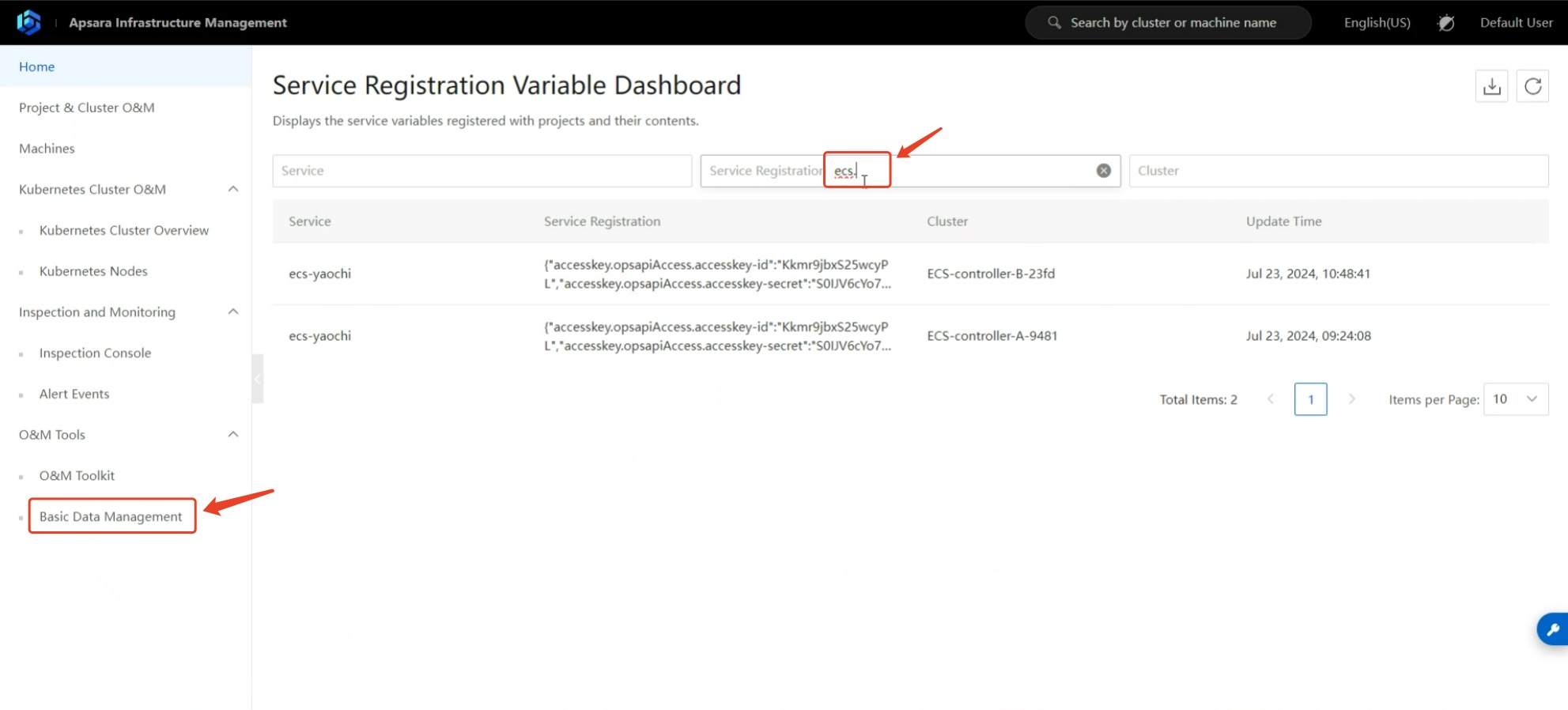This screenshot has width=1568, height=710.
Task: Click registration JSON in the 10:48:41 row
Action: tap(717, 274)
